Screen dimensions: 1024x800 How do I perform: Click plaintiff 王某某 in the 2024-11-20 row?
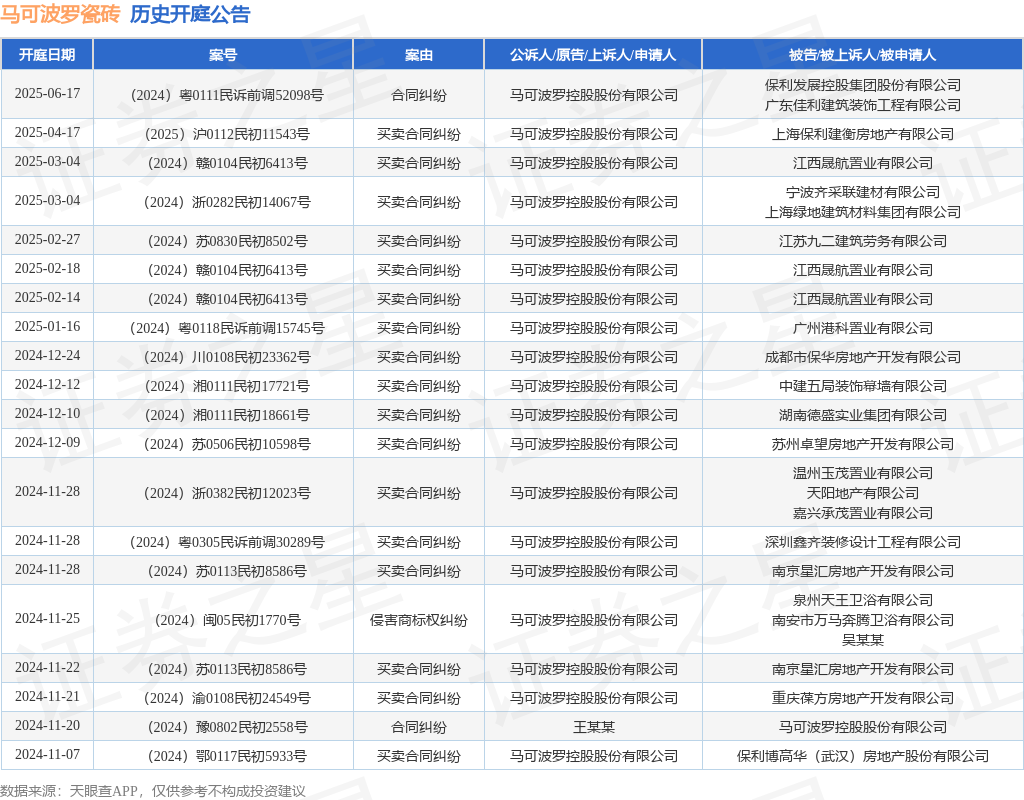(x=594, y=728)
